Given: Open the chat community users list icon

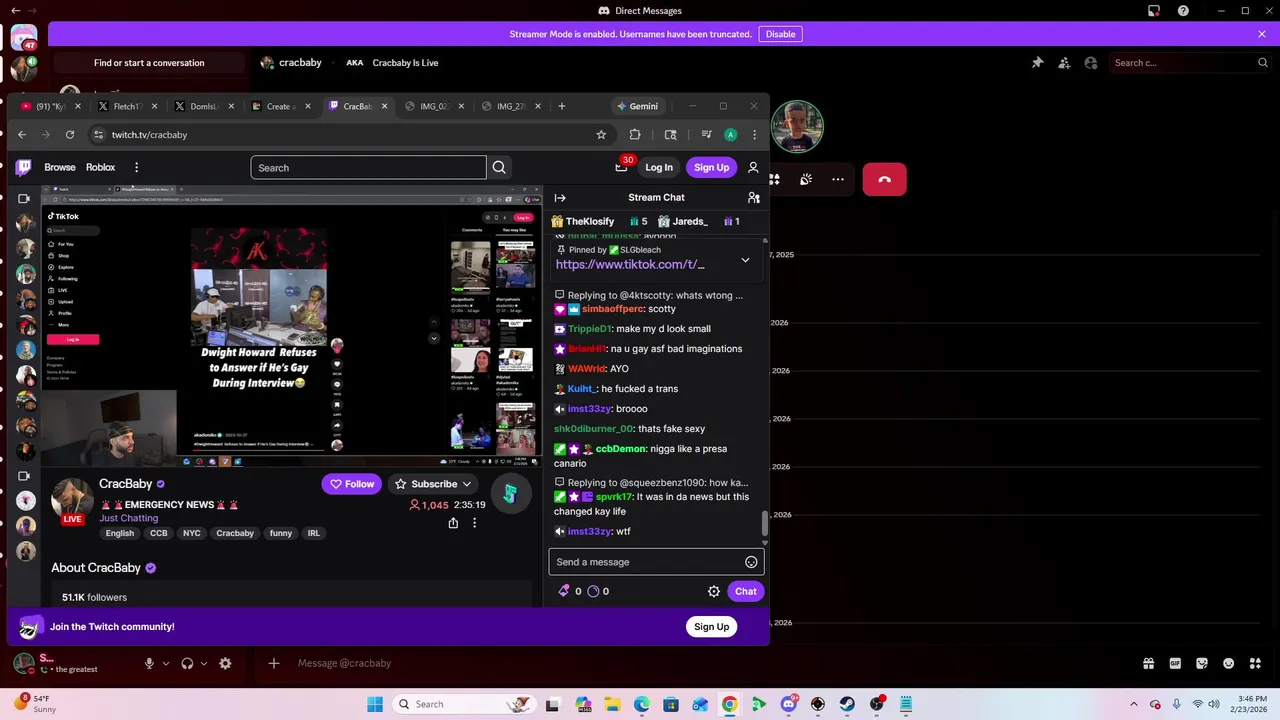Looking at the screenshot, I should click(x=754, y=198).
